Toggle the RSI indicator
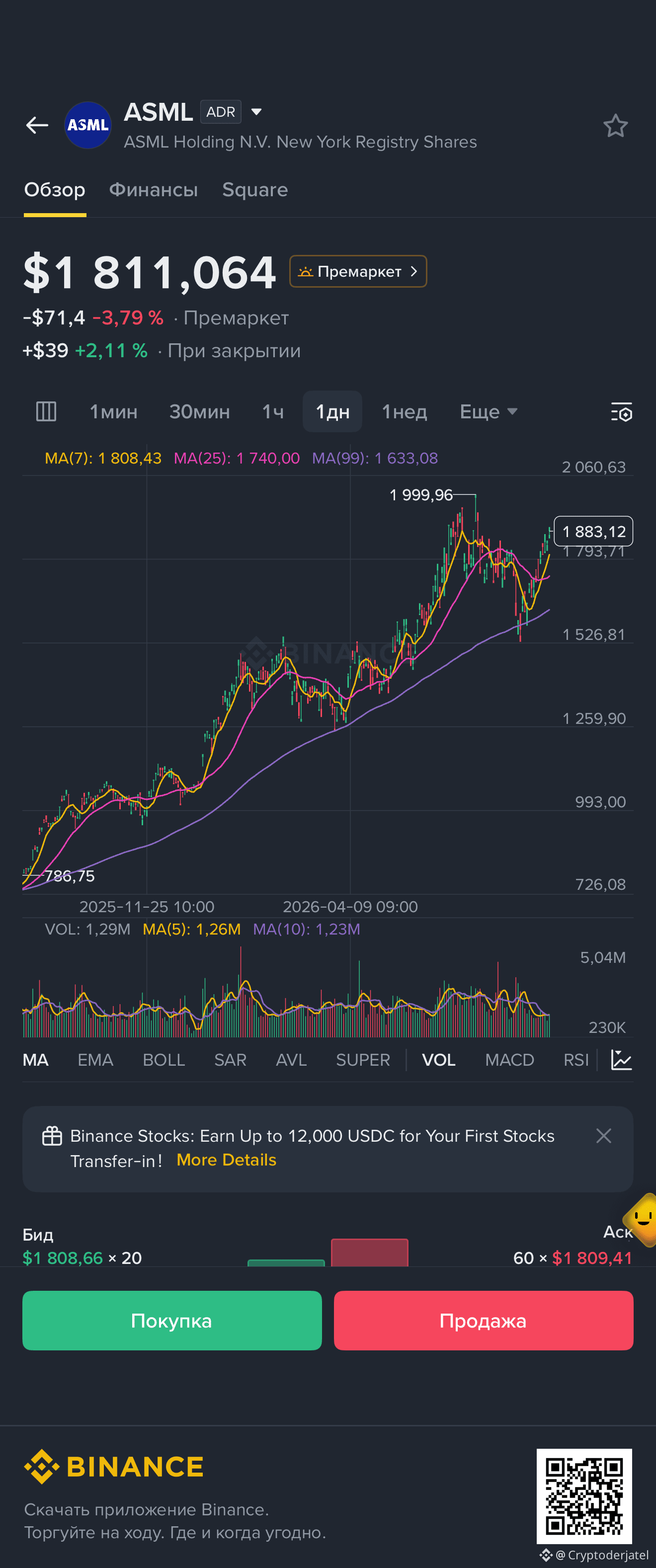The height and width of the screenshot is (1568, 656). pos(576,1060)
